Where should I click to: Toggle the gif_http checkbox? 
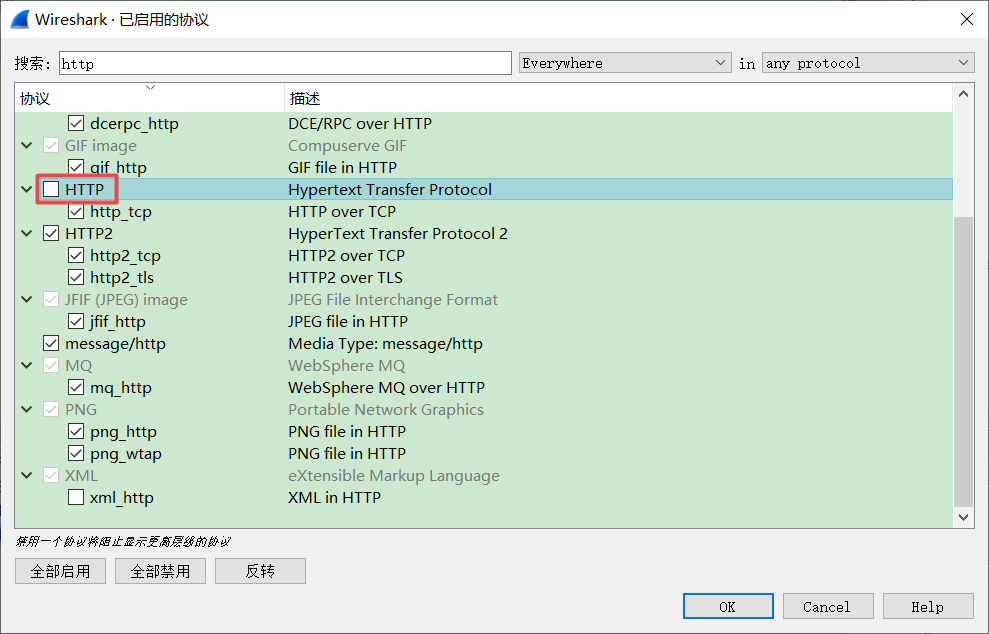coord(76,167)
